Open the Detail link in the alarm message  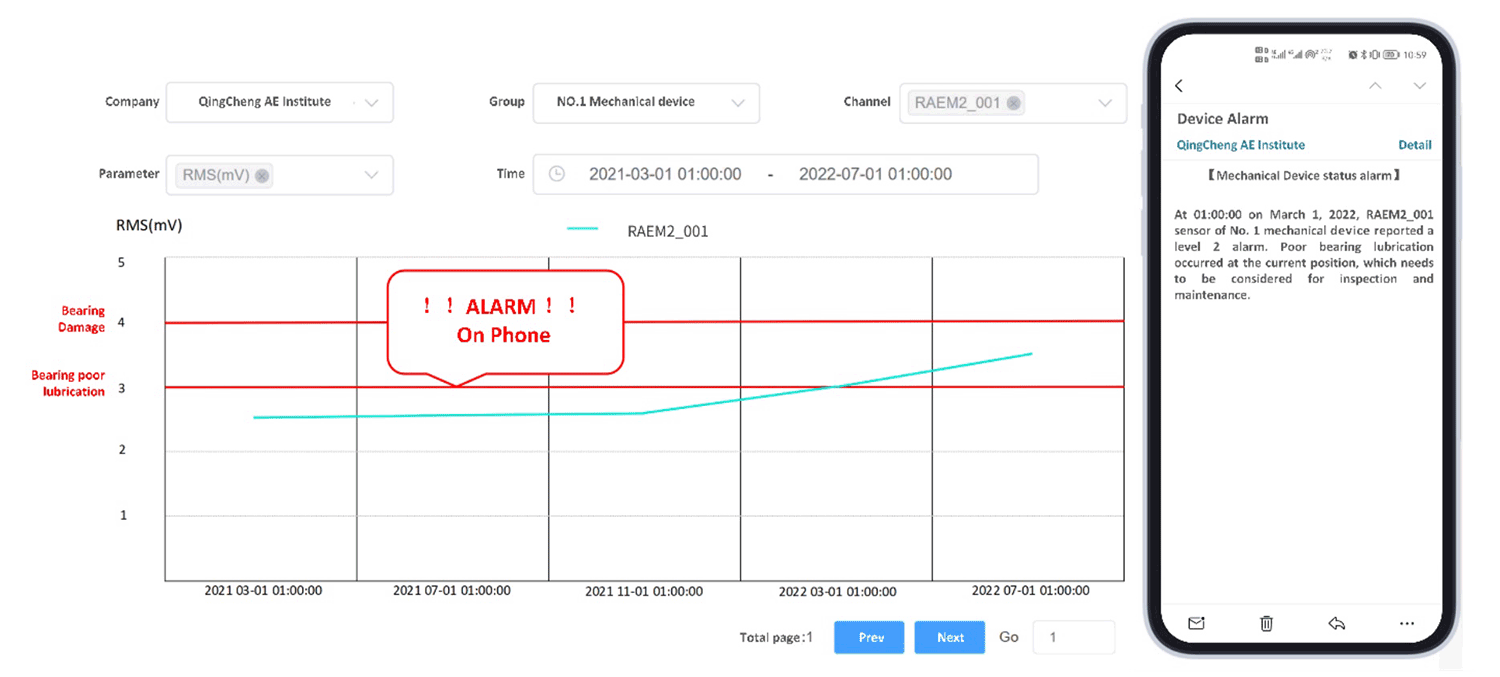pyautogui.click(x=1415, y=144)
